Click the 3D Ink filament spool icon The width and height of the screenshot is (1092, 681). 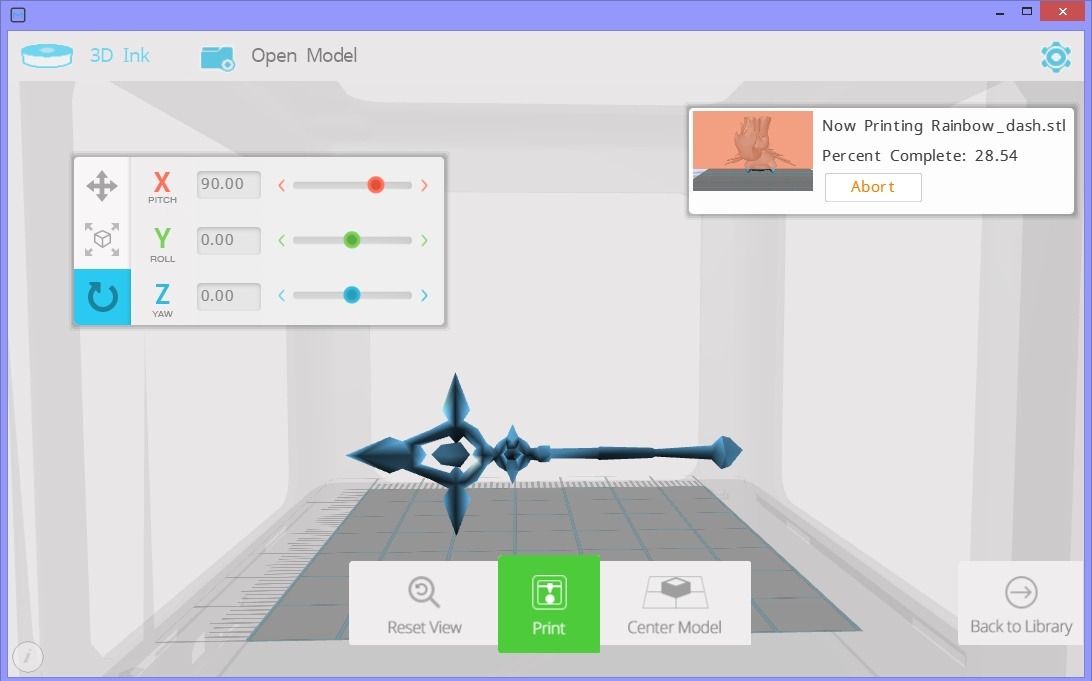coord(47,56)
